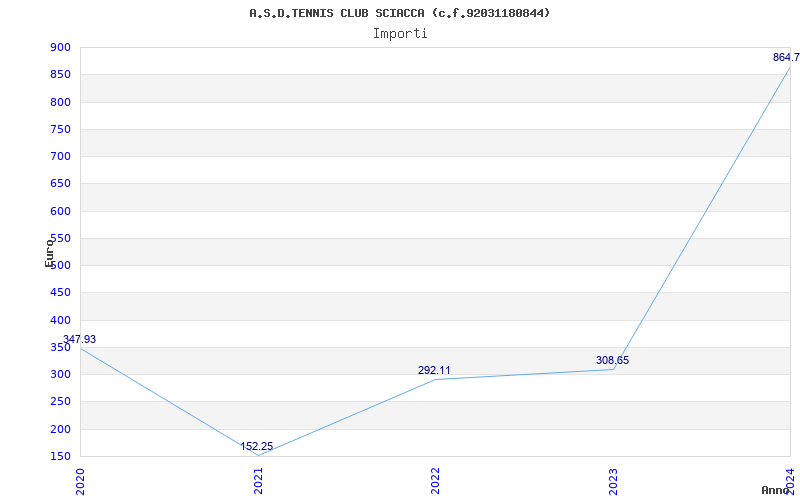Viewport: 800px width, 500px height.
Task: Click the 600 y-axis tick label
Action: pyautogui.click(x=60, y=211)
